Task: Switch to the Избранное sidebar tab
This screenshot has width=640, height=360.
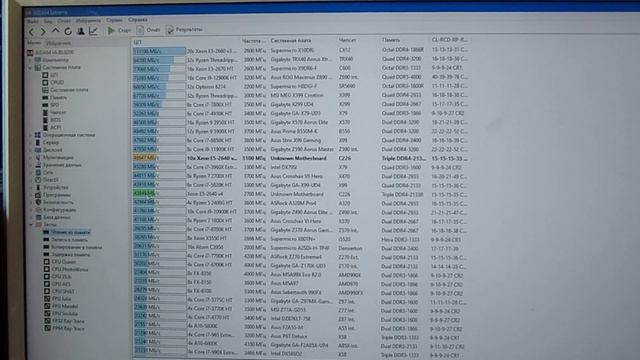Action: (x=58, y=43)
